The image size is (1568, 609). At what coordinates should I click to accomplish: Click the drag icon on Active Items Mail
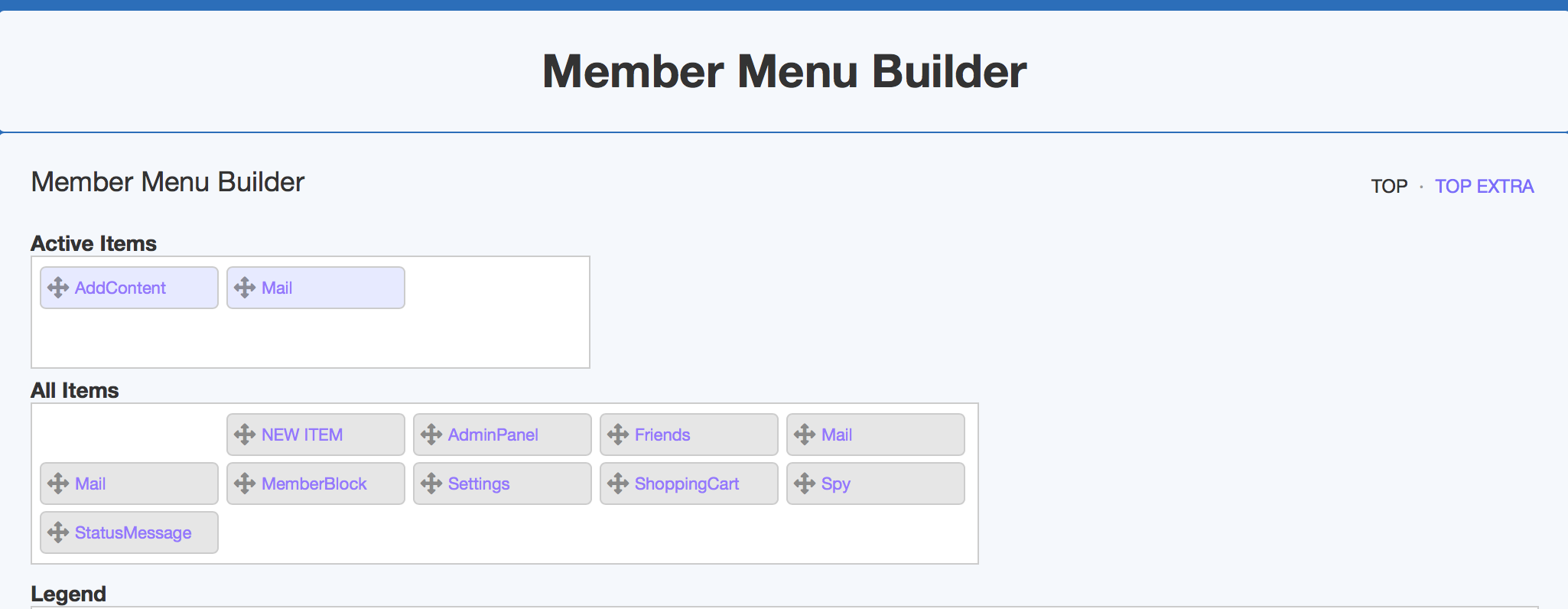pyautogui.click(x=245, y=288)
